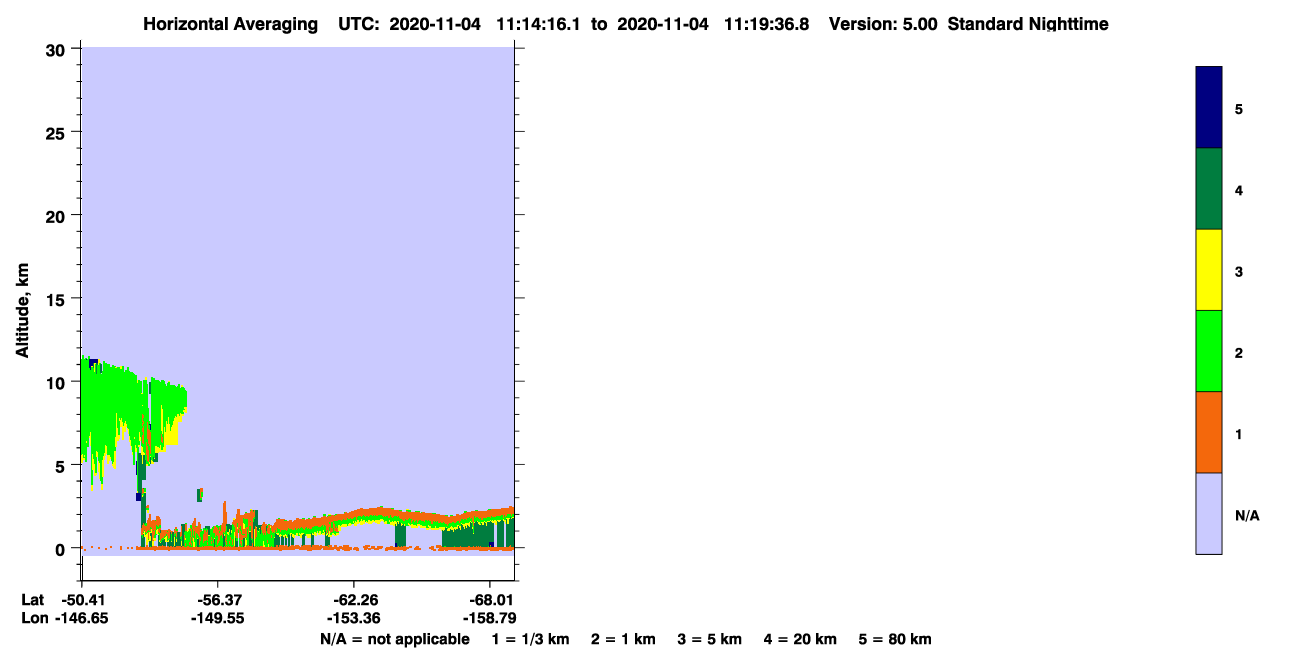Click the '4 = 20 km' legend entry
Image resolution: width=1300 pixels, height=667 pixels.
pyautogui.click(x=799, y=639)
